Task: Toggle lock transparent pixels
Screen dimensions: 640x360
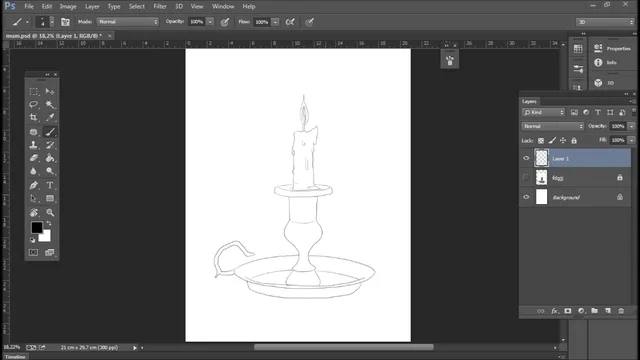Action: click(541, 141)
